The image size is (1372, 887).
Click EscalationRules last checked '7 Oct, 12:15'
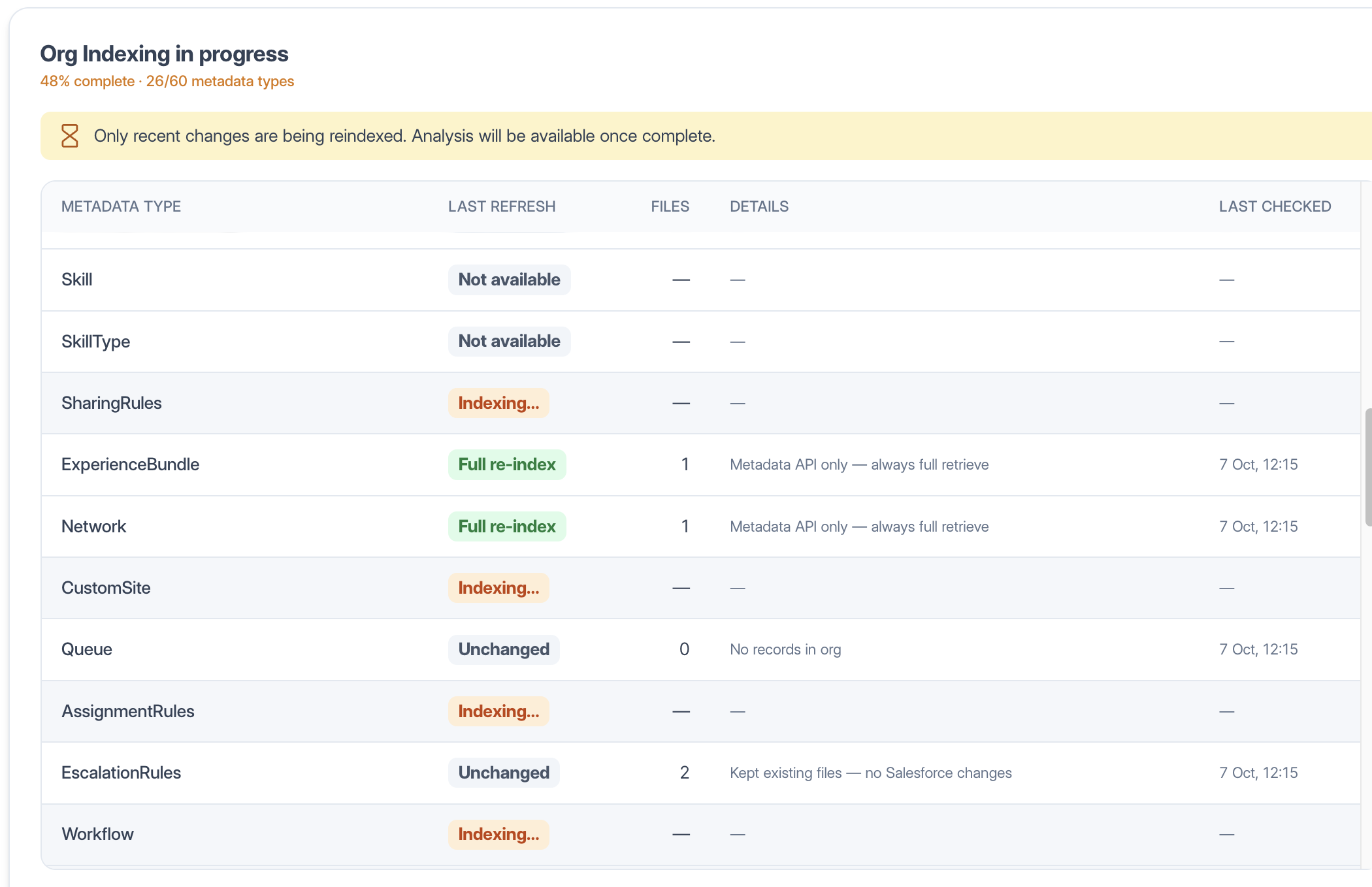tap(1258, 773)
